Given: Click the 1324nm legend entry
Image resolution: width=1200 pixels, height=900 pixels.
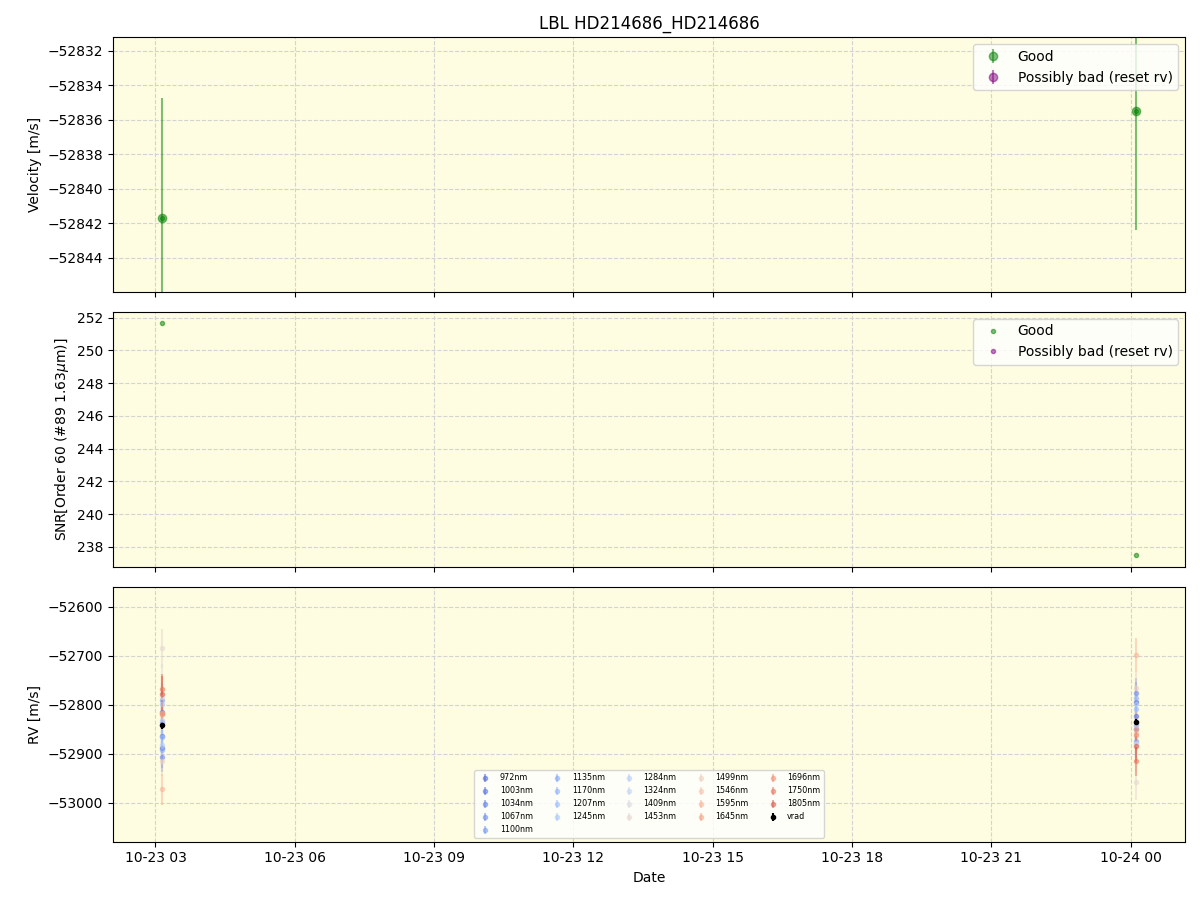Looking at the screenshot, I should 650,791.
